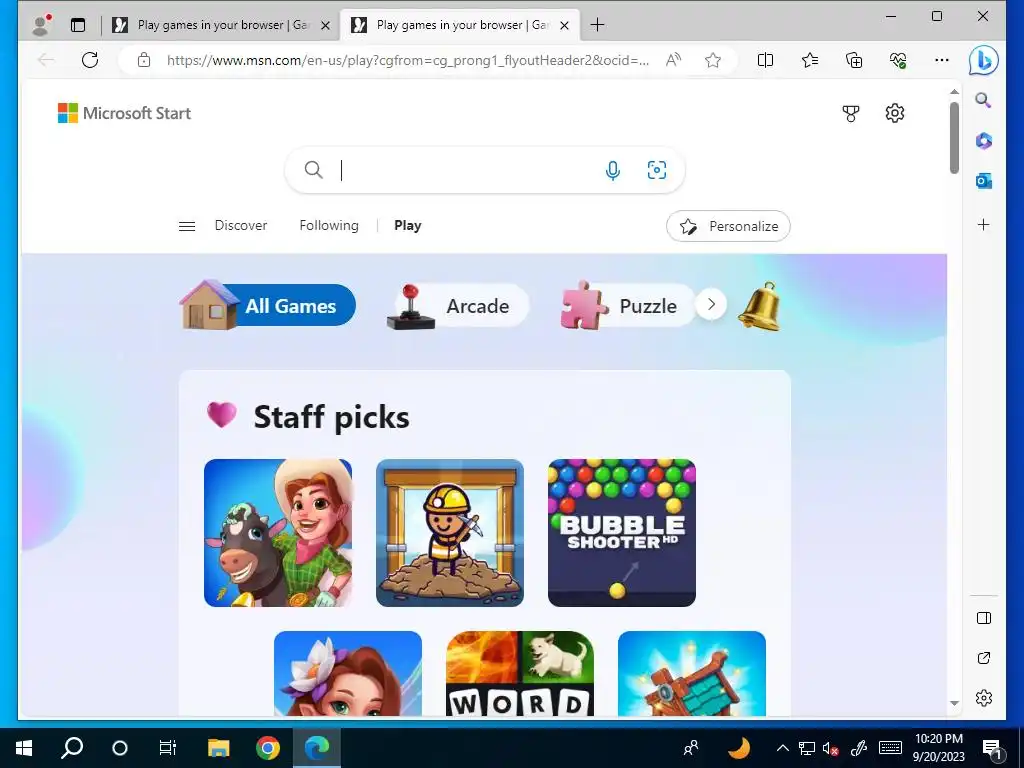Click the magnifier search icon in search box
Viewport: 1024px width, 768px height.
point(313,170)
